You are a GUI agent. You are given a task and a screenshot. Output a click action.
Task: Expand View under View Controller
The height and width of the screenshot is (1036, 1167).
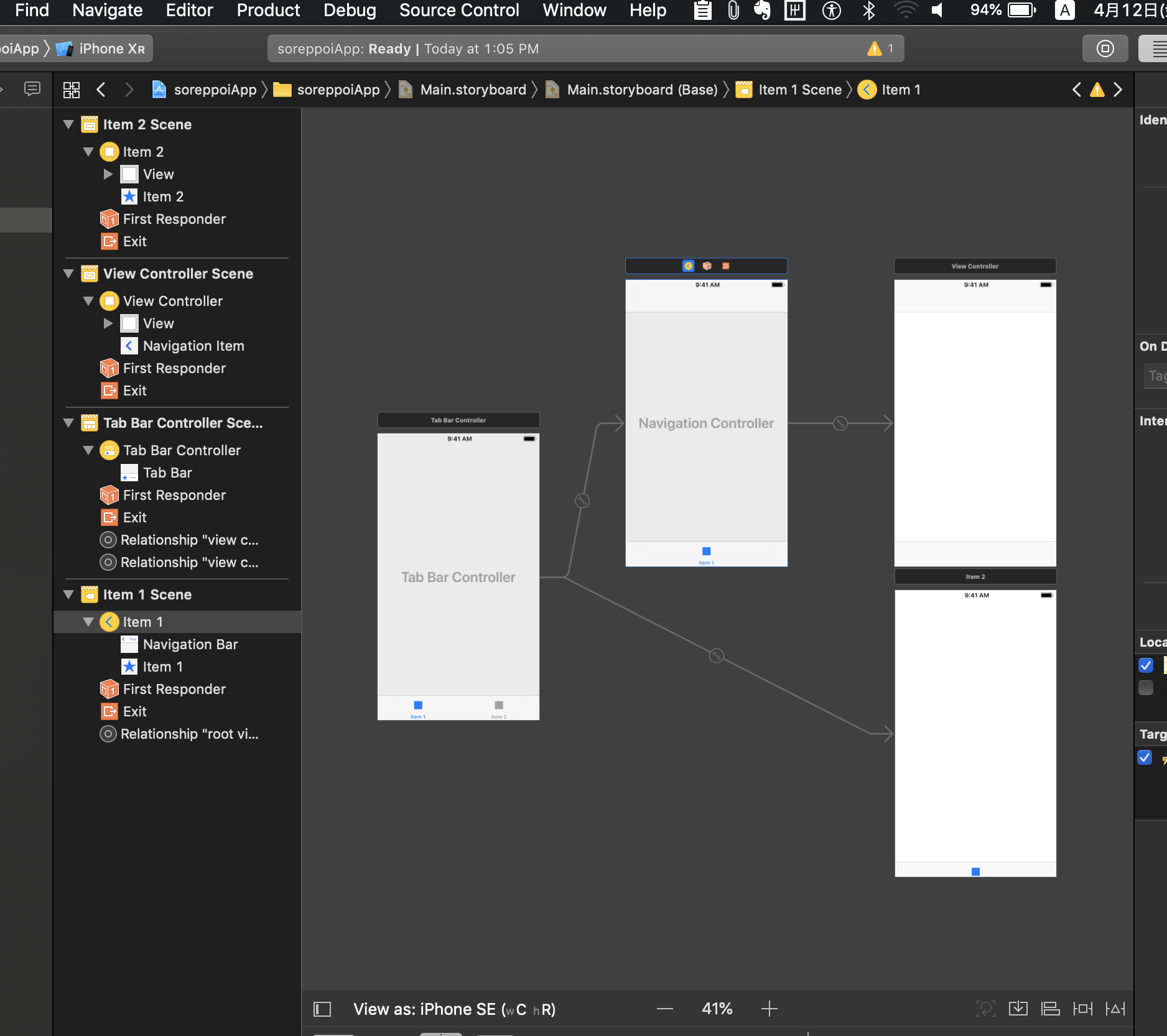tap(108, 323)
